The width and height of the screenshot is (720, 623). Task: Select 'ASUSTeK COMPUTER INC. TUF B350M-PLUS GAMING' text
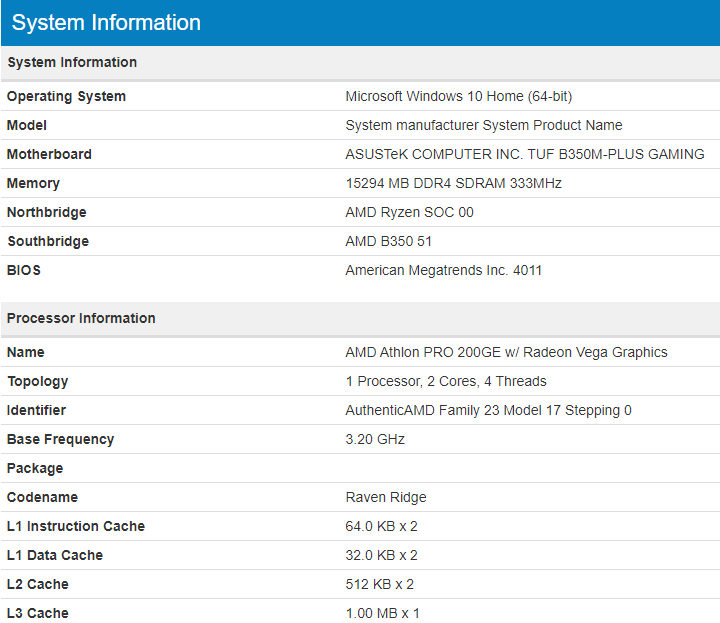tap(525, 154)
